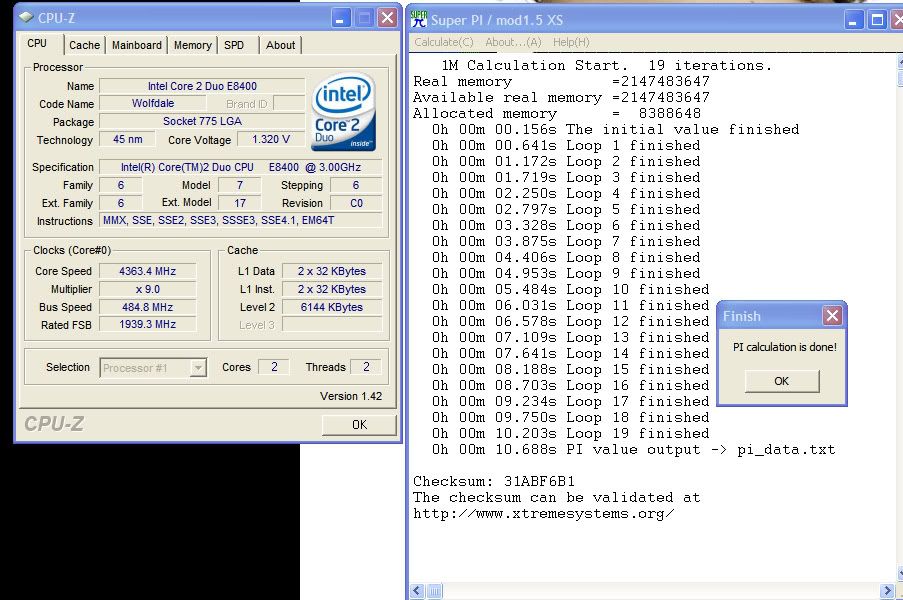Image resolution: width=903 pixels, height=600 pixels.
Task: Click the Revision value C0
Action: tap(356, 203)
